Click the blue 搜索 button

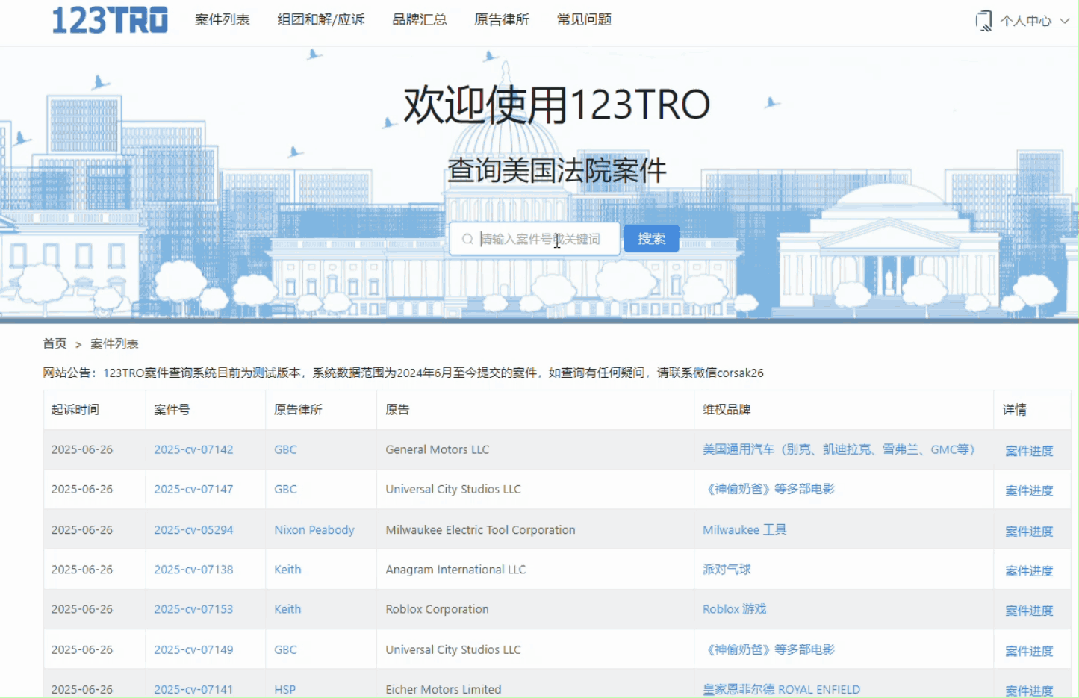pos(651,239)
